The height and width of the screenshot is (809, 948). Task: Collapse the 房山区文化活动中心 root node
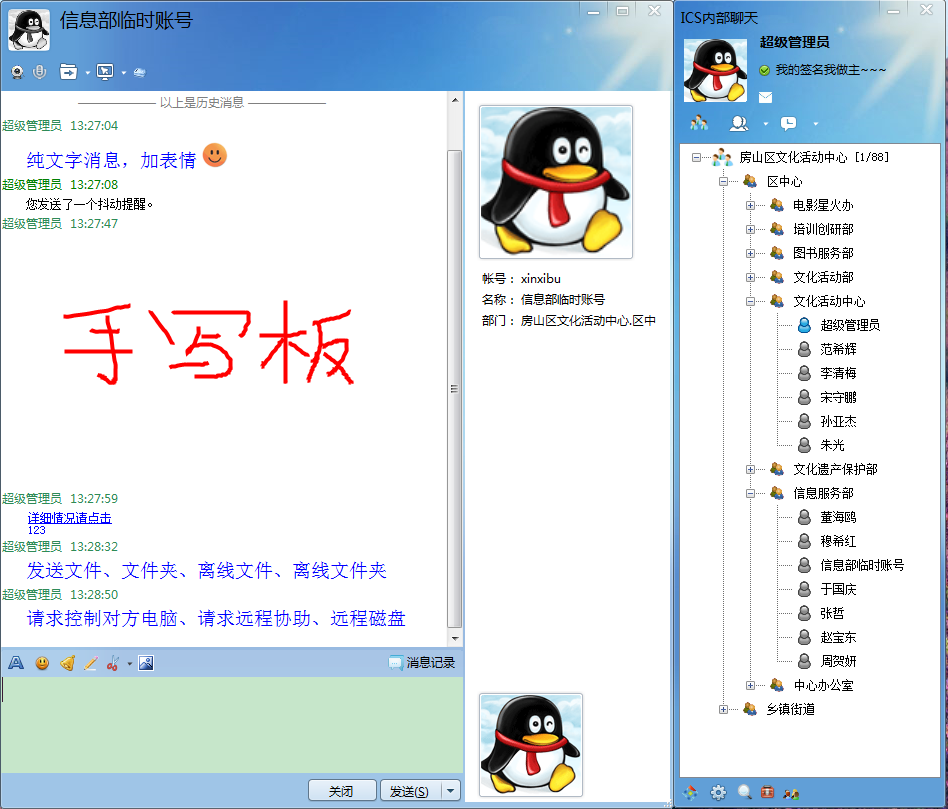point(696,157)
